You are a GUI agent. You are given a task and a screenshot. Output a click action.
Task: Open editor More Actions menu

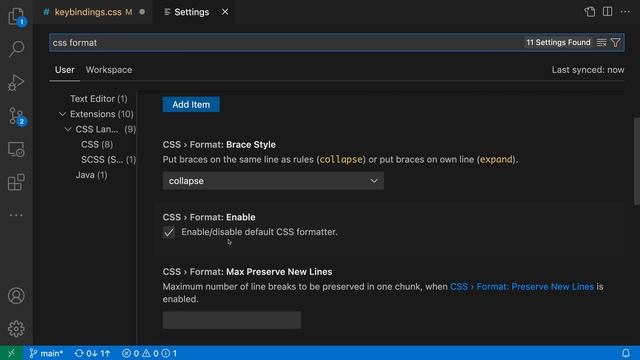[x=625, y=12]
